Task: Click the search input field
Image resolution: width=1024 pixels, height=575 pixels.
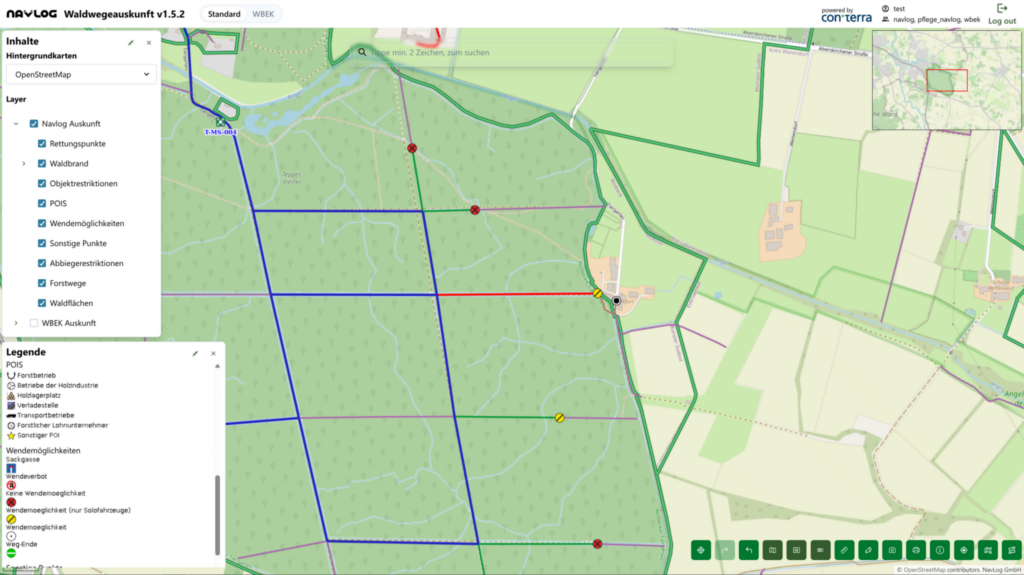Action: pos(513,52)
